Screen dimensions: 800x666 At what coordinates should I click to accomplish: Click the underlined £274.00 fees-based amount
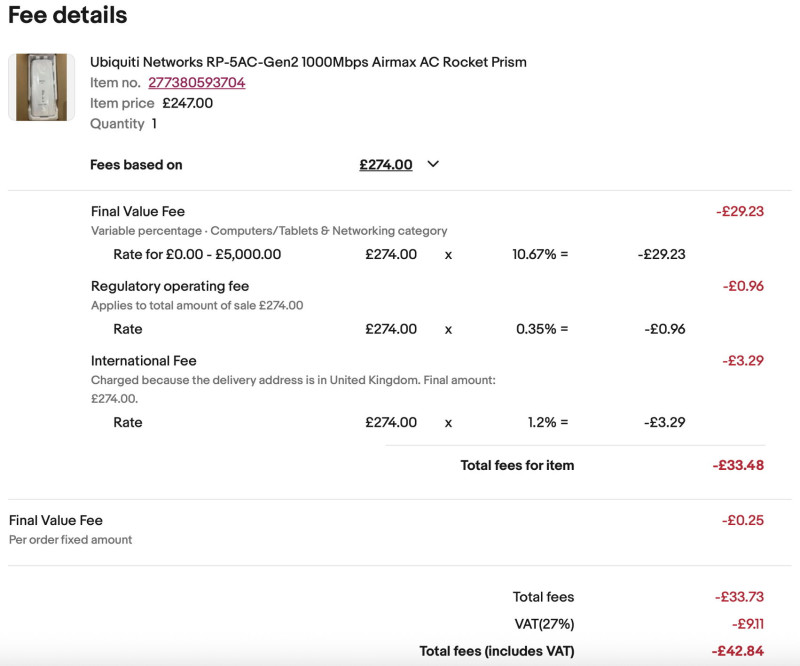pos(386,165)
